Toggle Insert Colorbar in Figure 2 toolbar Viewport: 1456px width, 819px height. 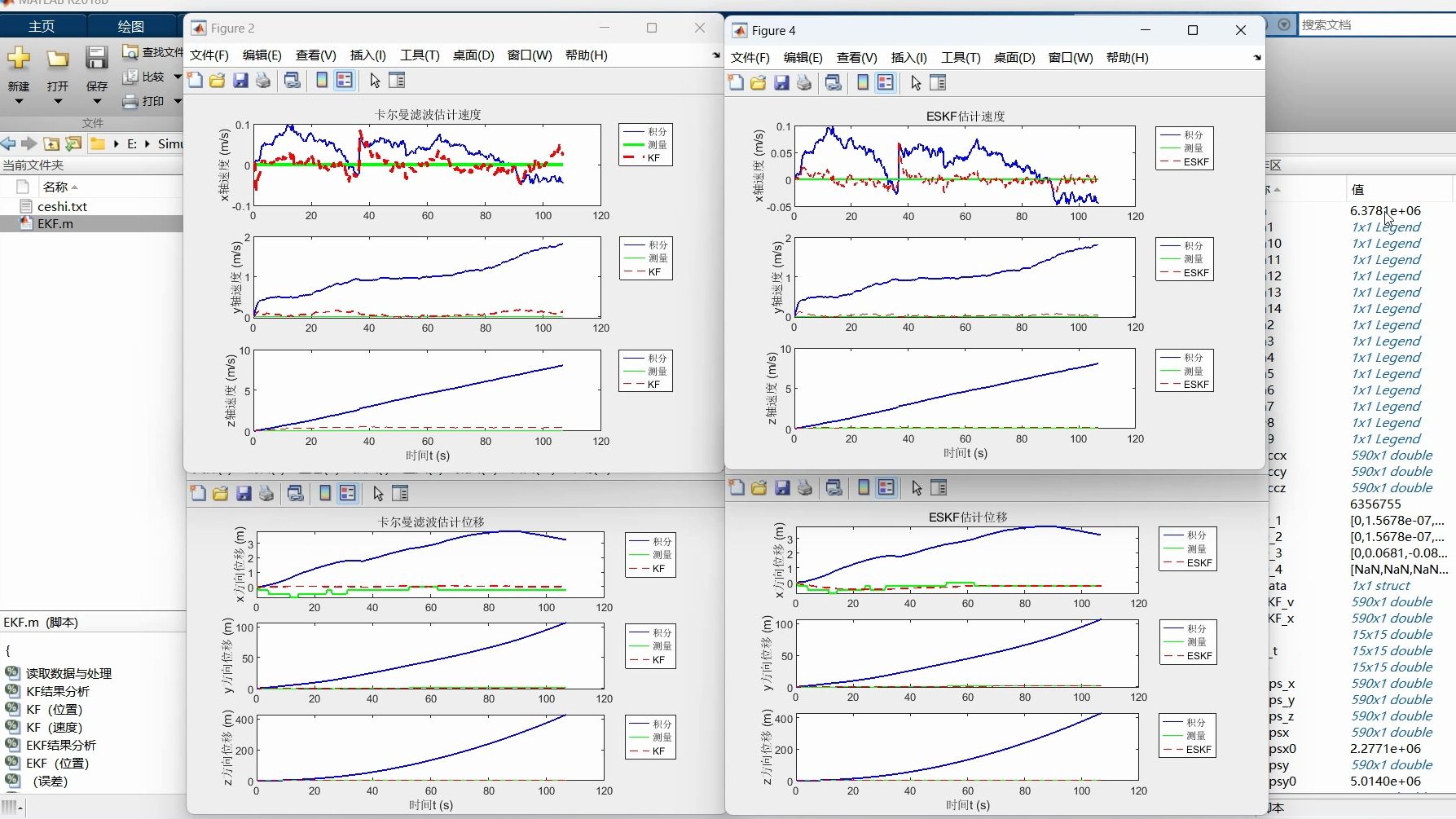point(322,80)
